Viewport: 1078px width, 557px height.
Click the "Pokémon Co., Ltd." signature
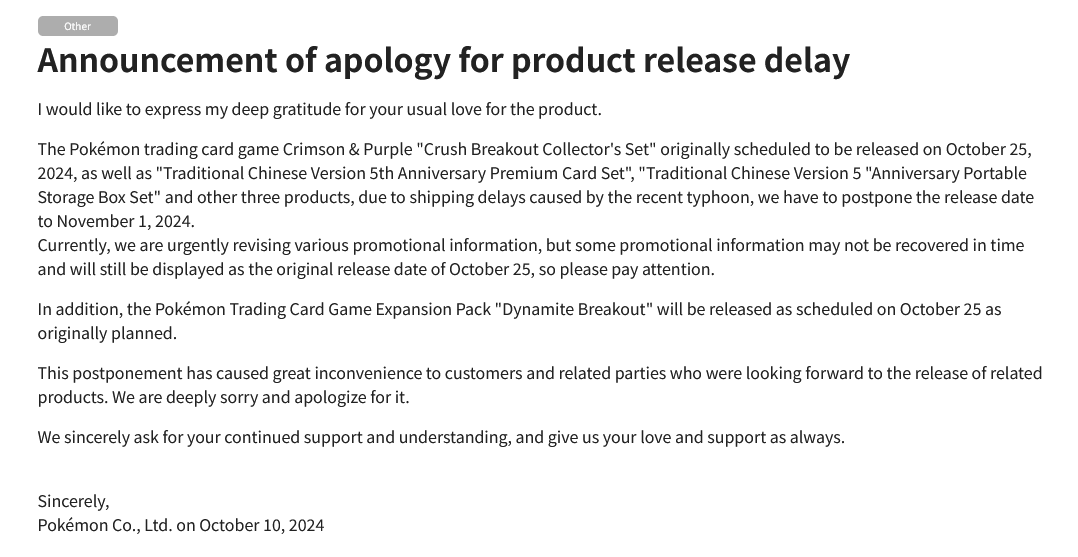(105, 525)
